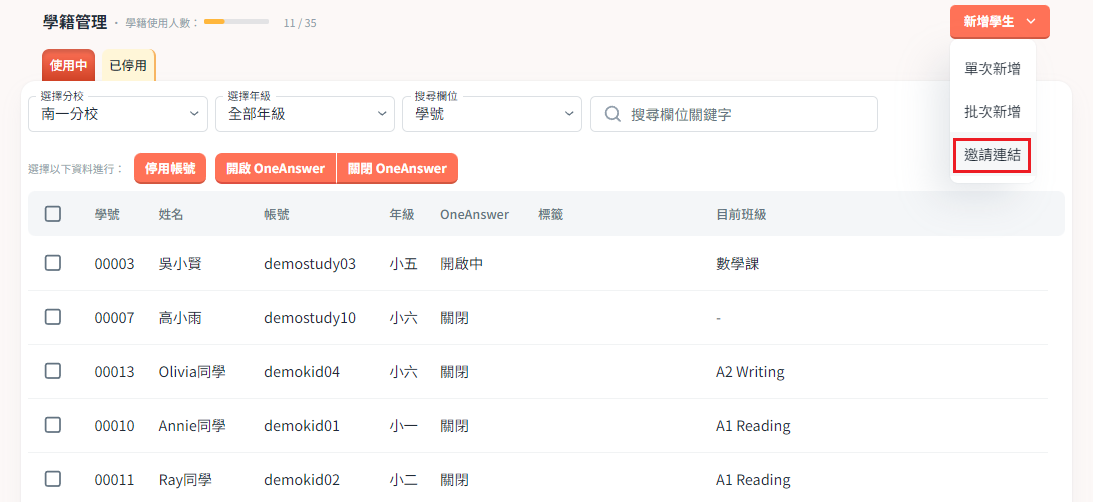
Task: Click the 帳號 column header
Action: 277,215
